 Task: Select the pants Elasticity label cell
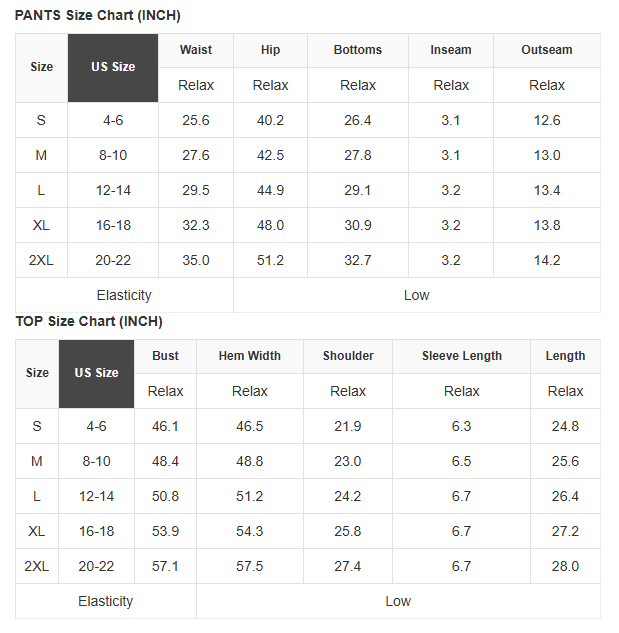tap(124, 296)
